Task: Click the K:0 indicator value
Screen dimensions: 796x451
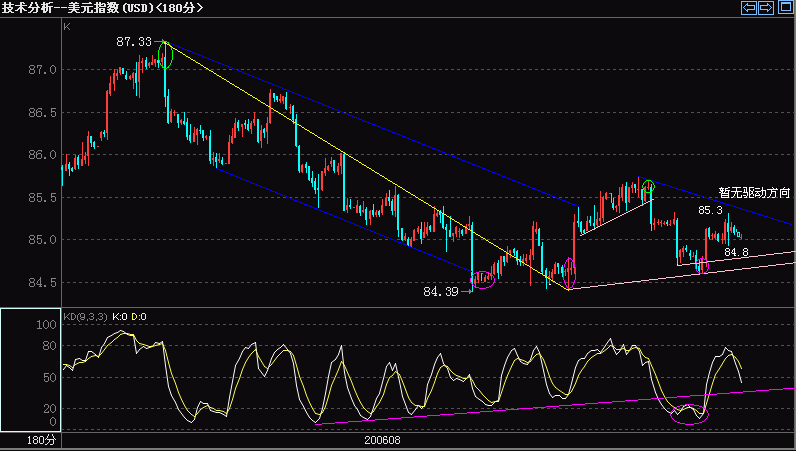Action: 120,317
